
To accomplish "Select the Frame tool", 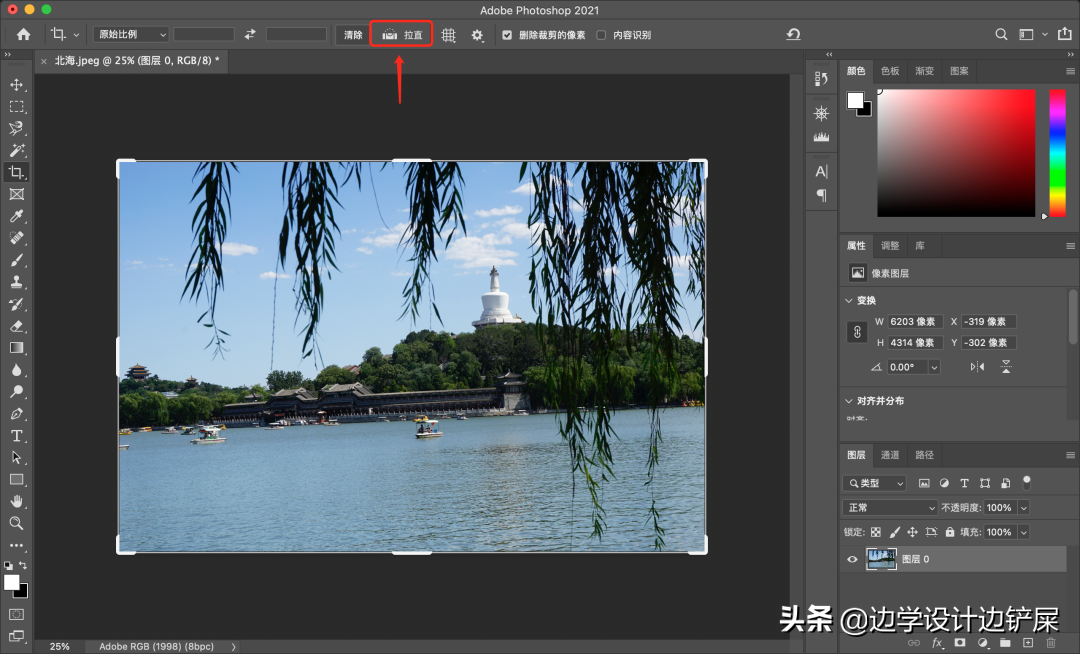I will coord(17,194).
